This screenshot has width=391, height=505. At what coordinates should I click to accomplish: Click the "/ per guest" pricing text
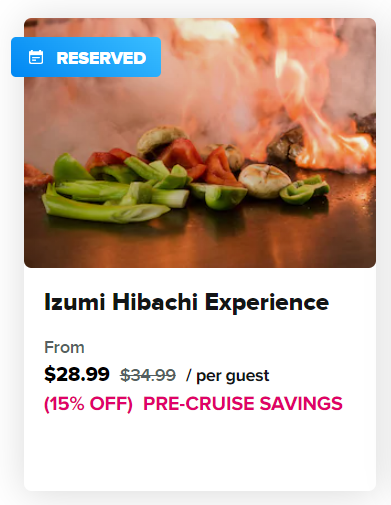coord(228,376)
